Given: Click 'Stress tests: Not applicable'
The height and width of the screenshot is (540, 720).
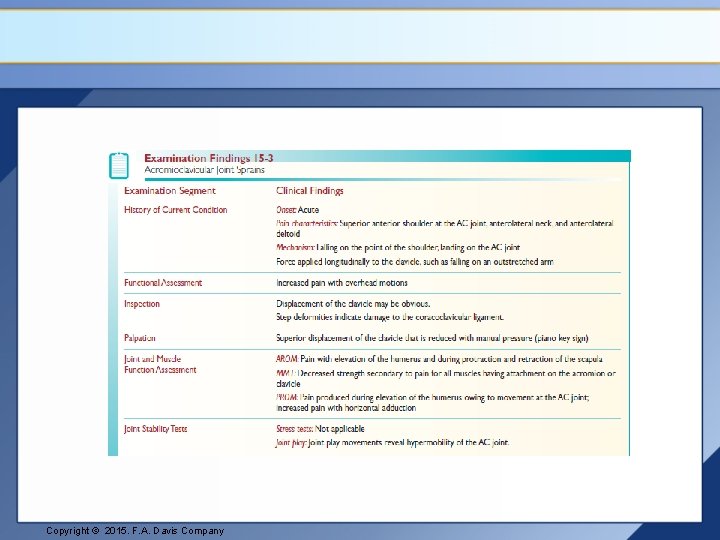Looking at the screenshot, I should (x=320, y=429).
